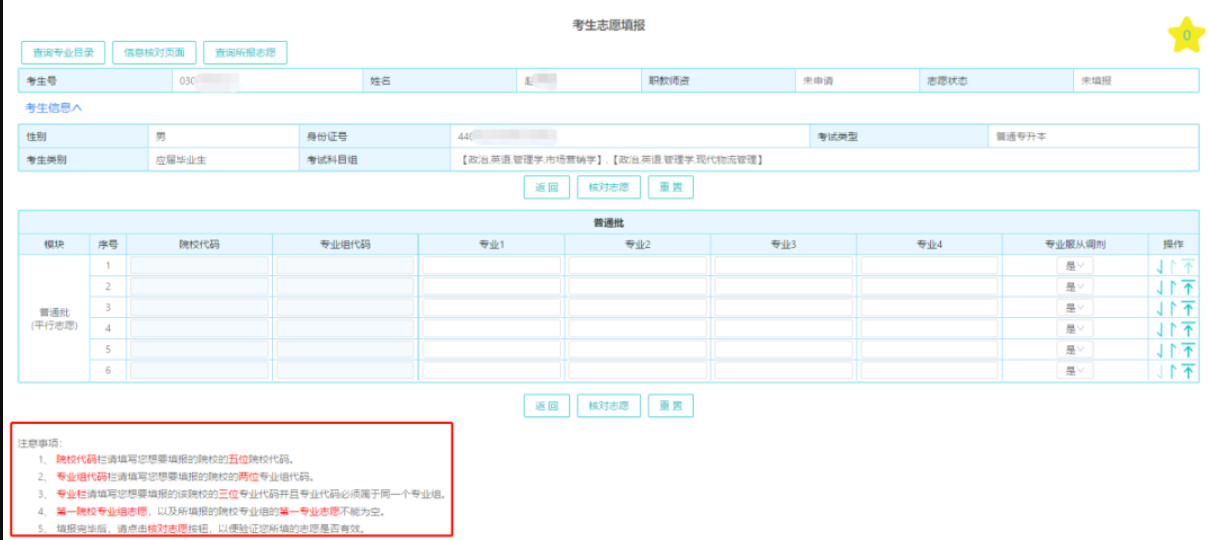Image resolution: width=1208 pixels, height=540 pixels.
Task: Open the 查询专业目录 page
Action: (63, 52)
